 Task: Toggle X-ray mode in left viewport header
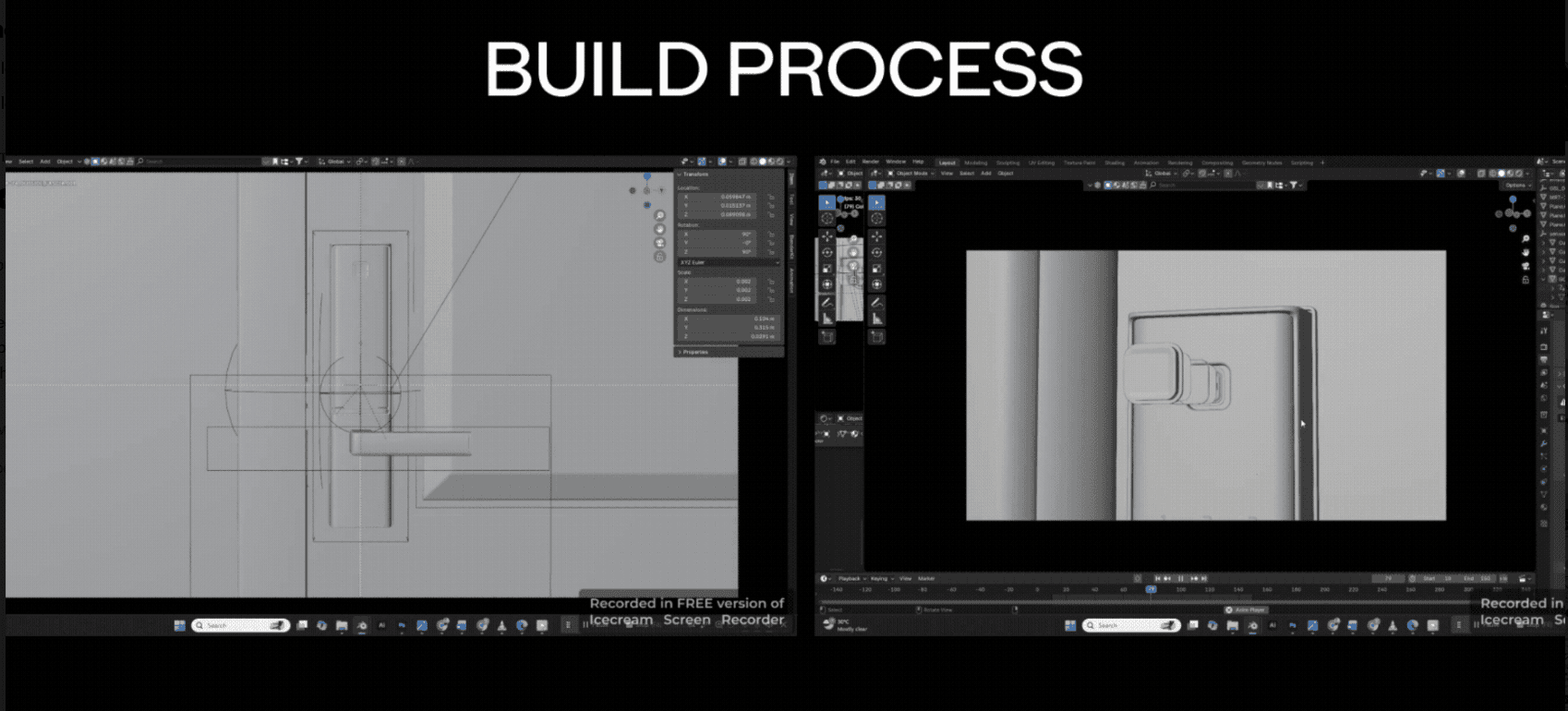coord(742,162)
